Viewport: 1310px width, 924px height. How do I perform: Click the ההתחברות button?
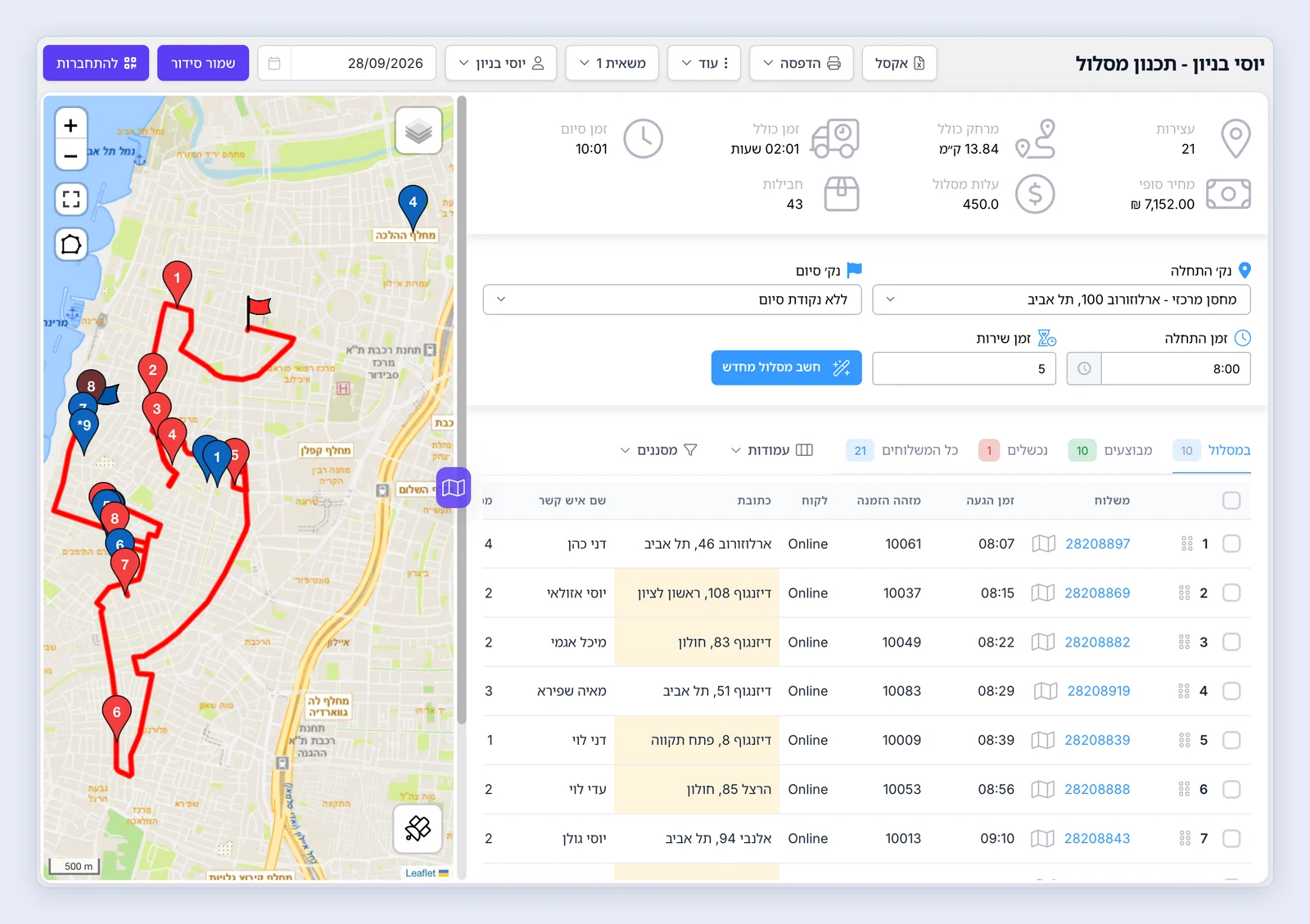(96, 63)
